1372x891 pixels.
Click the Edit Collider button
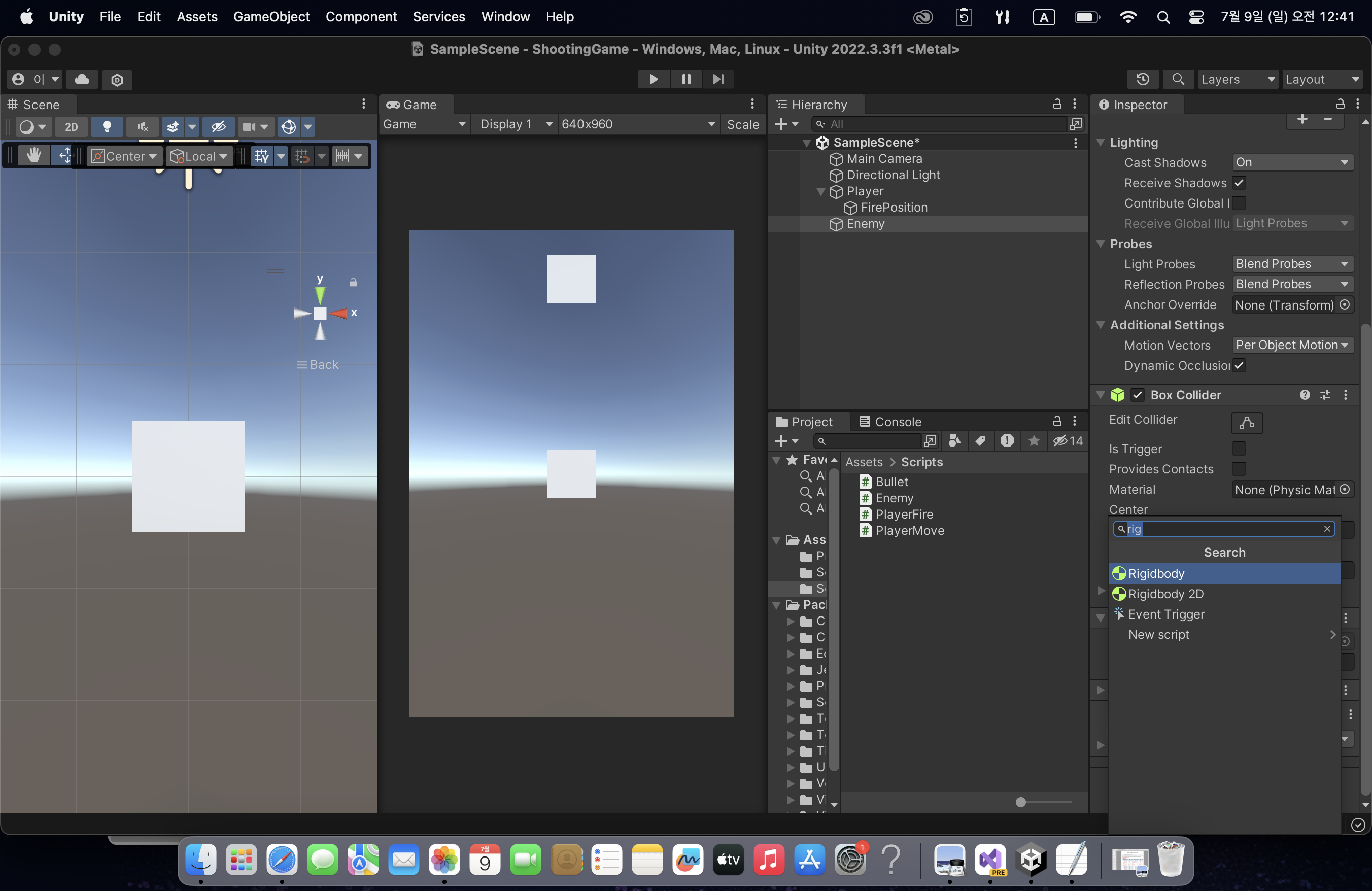tap(1246, 423)
